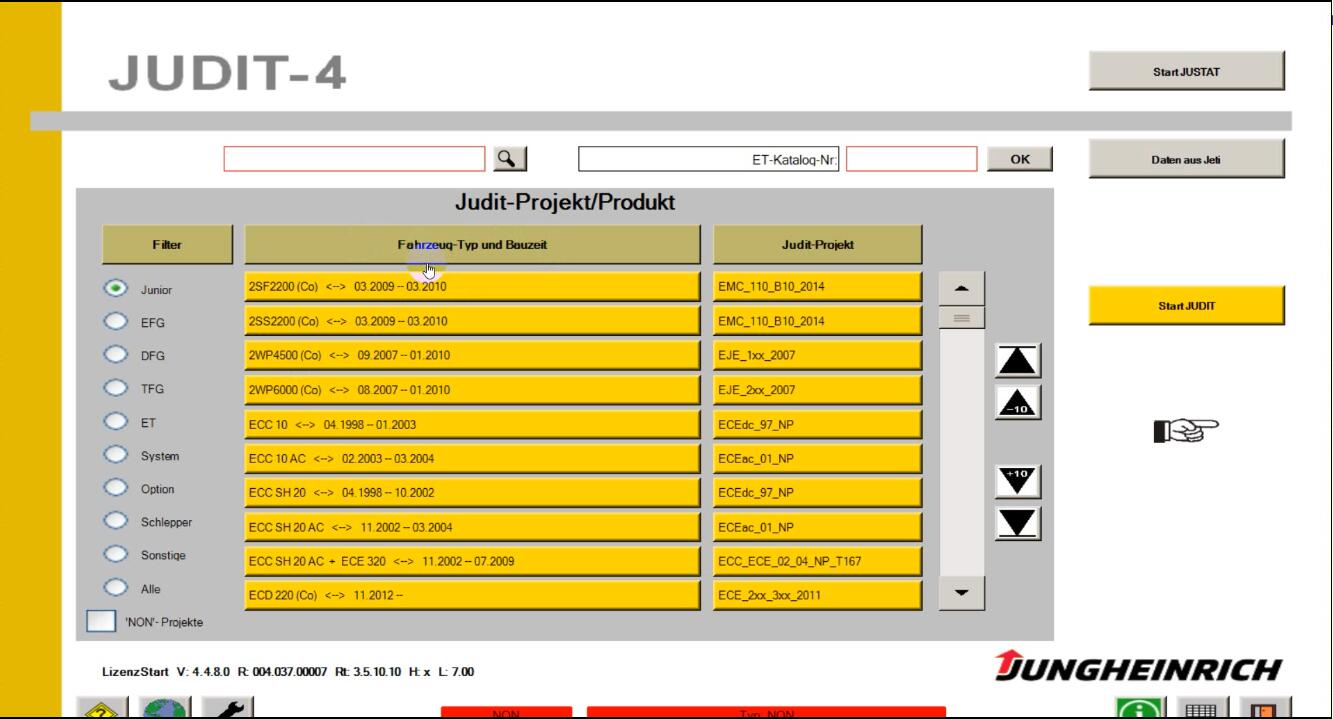This screenshot has width=1333, height=719.
Task: Click the exit door icon
Action: tap(1264, 708)
